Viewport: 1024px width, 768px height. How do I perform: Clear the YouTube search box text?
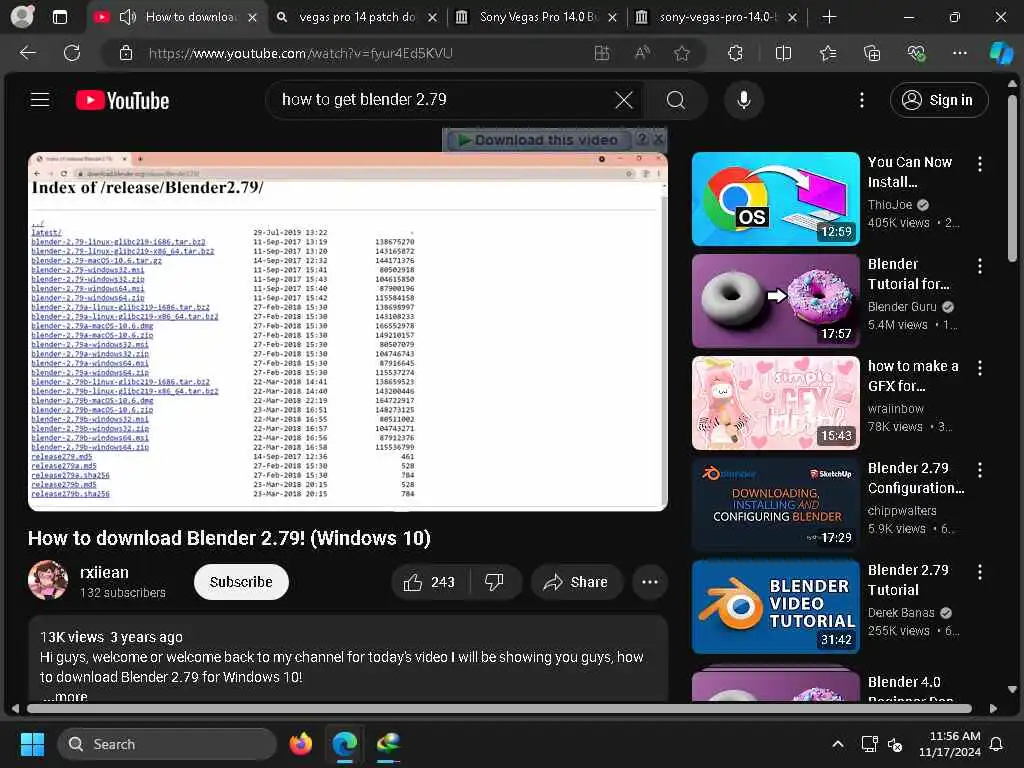[624, 100]
